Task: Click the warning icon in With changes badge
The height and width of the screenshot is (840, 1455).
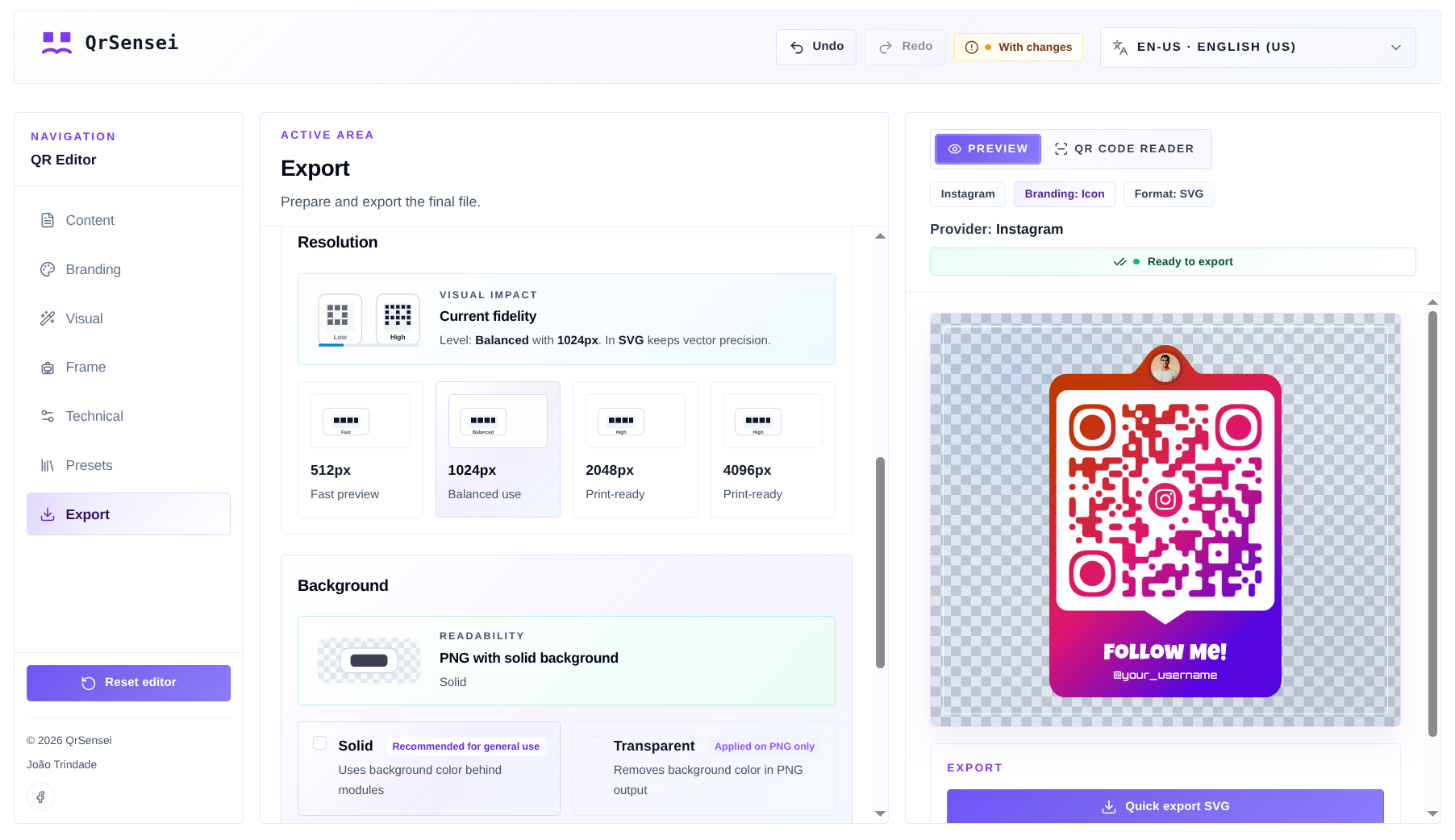Action: 972,48
